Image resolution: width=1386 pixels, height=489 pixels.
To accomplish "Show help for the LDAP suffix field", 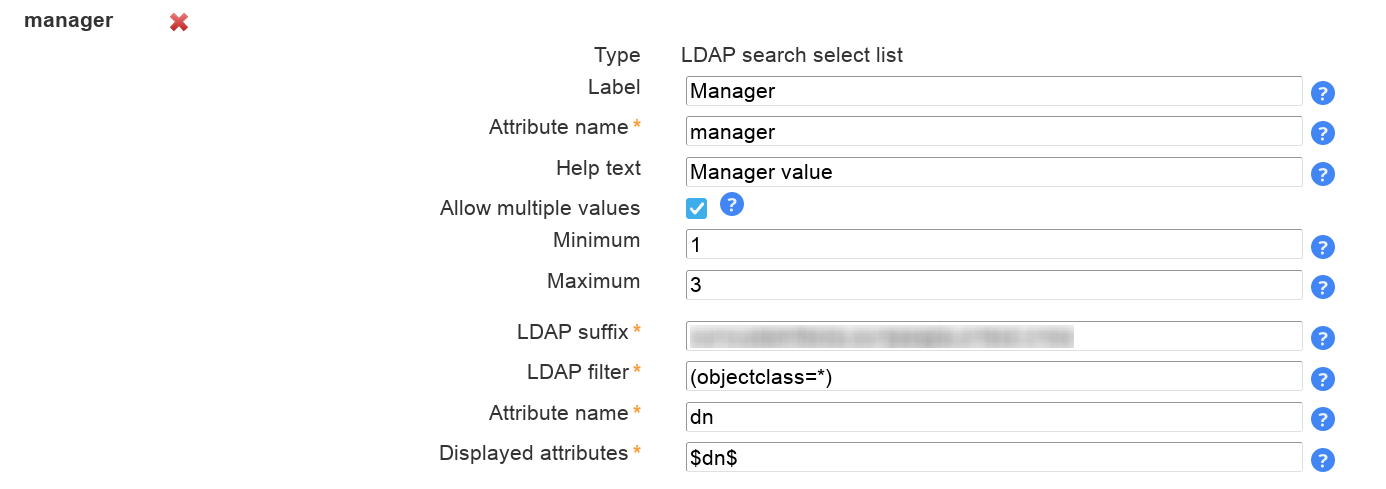I will 1323,339.
